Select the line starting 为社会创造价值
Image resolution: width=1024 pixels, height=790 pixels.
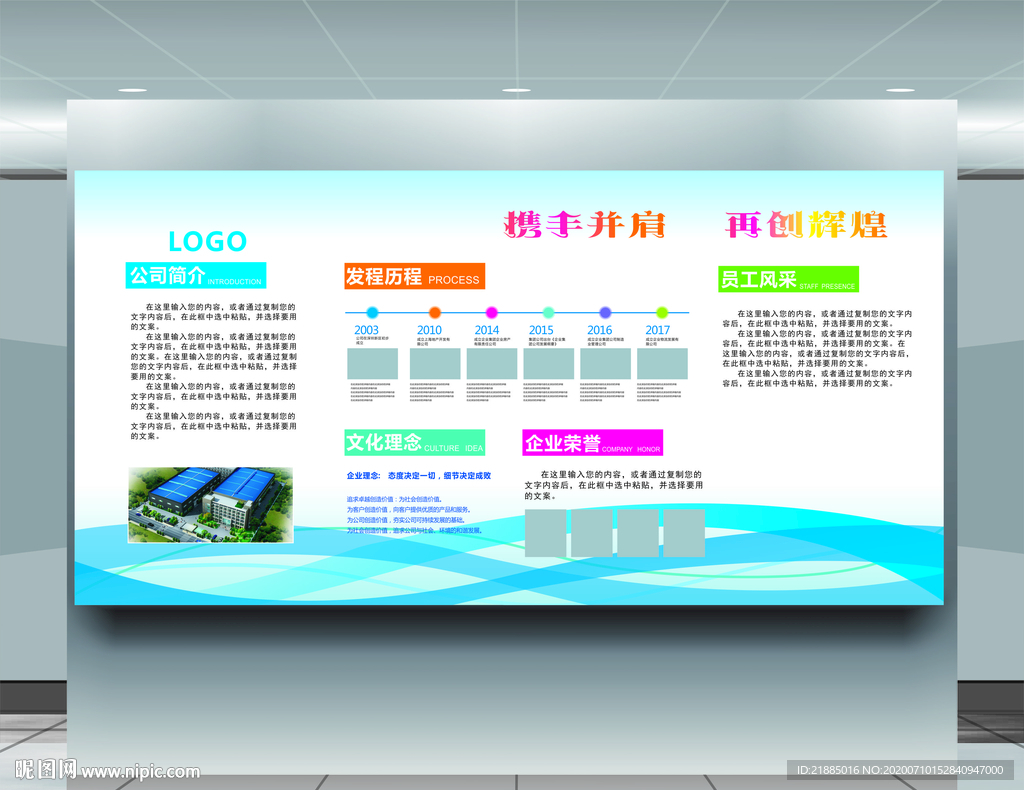(414, 530)
